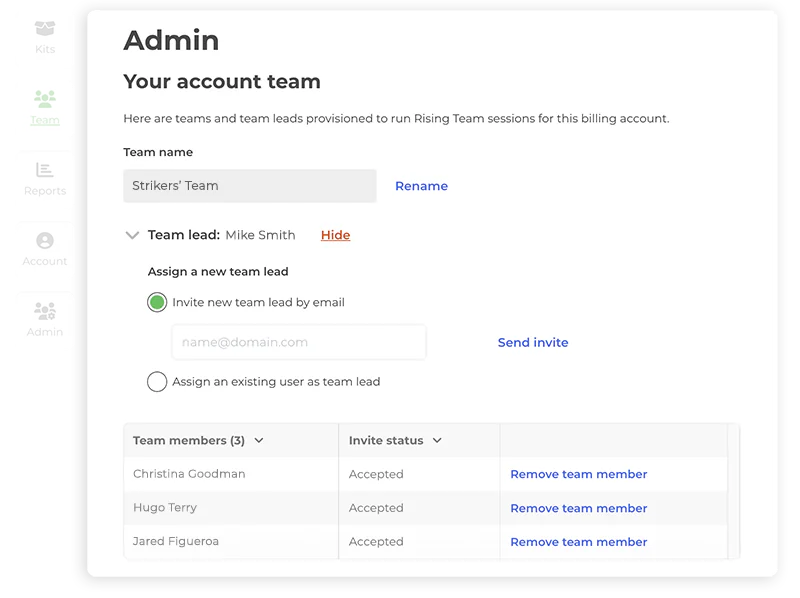Image resolution: width=800 pixels, height=598 pixels.
Task: Open the Reports chart icon
Action: click(x=45, y=169)
